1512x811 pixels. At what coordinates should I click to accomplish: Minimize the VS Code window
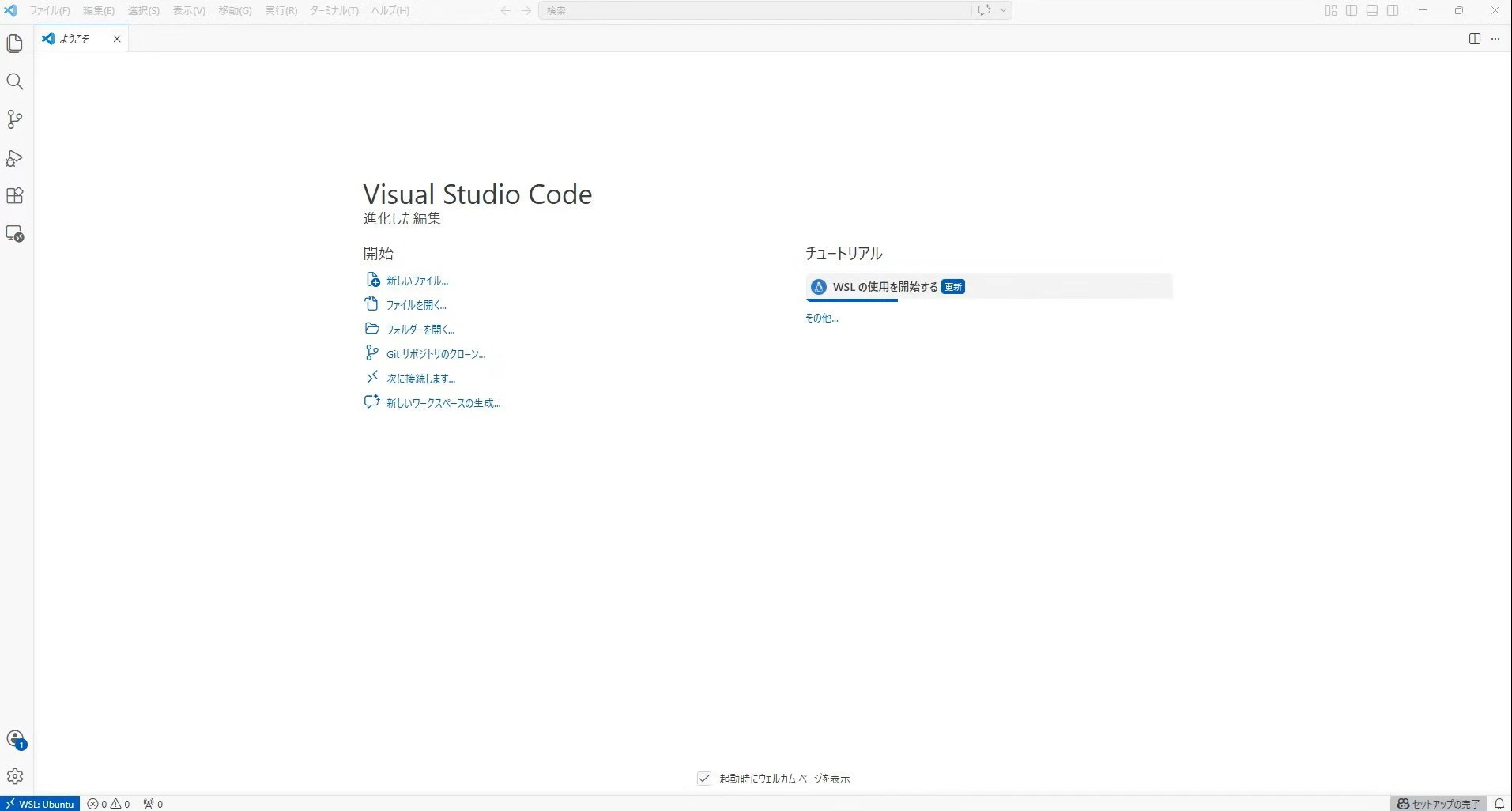pyautogui.click(x=1423, y=10)
